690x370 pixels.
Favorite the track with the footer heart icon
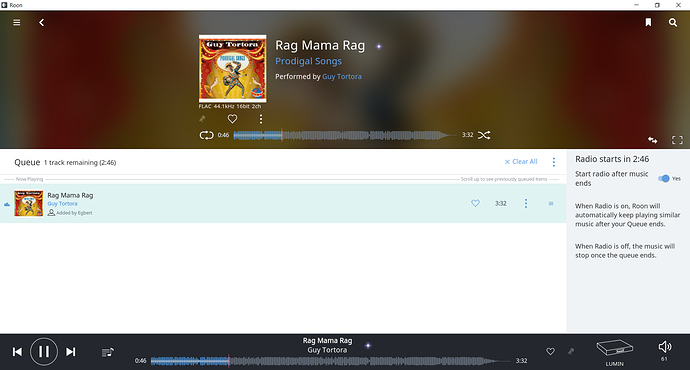pos(551,352)
